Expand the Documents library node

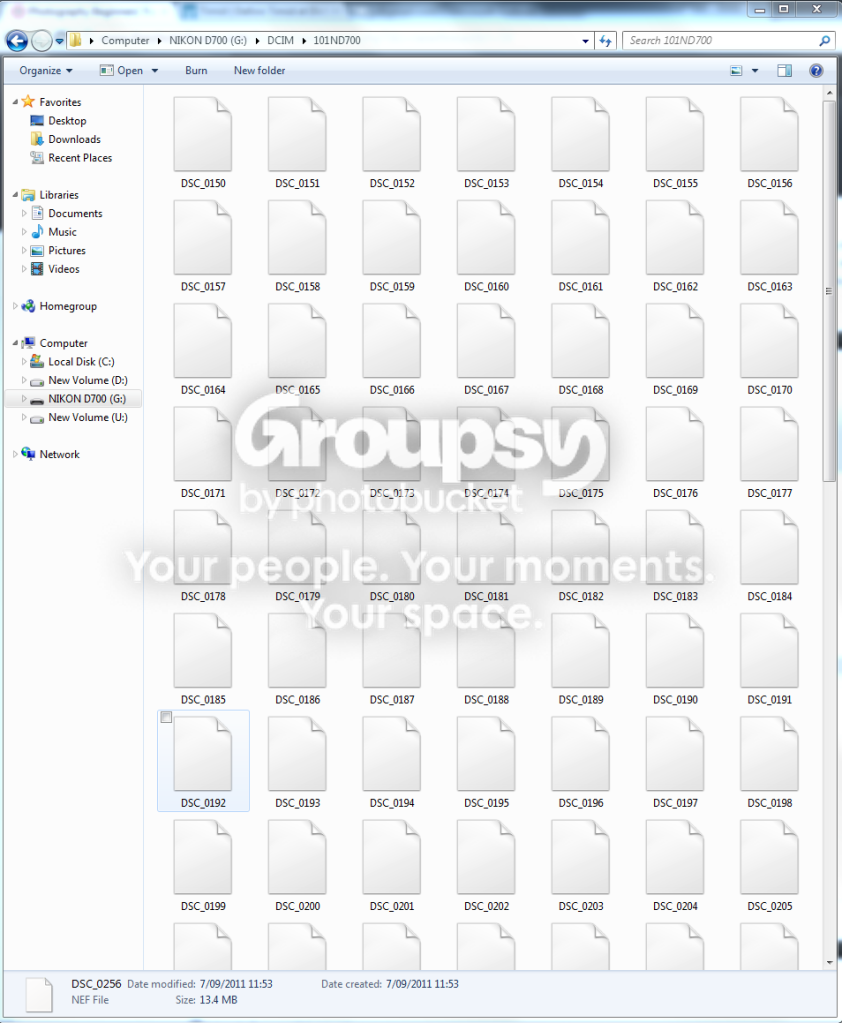tap(24, 213)
